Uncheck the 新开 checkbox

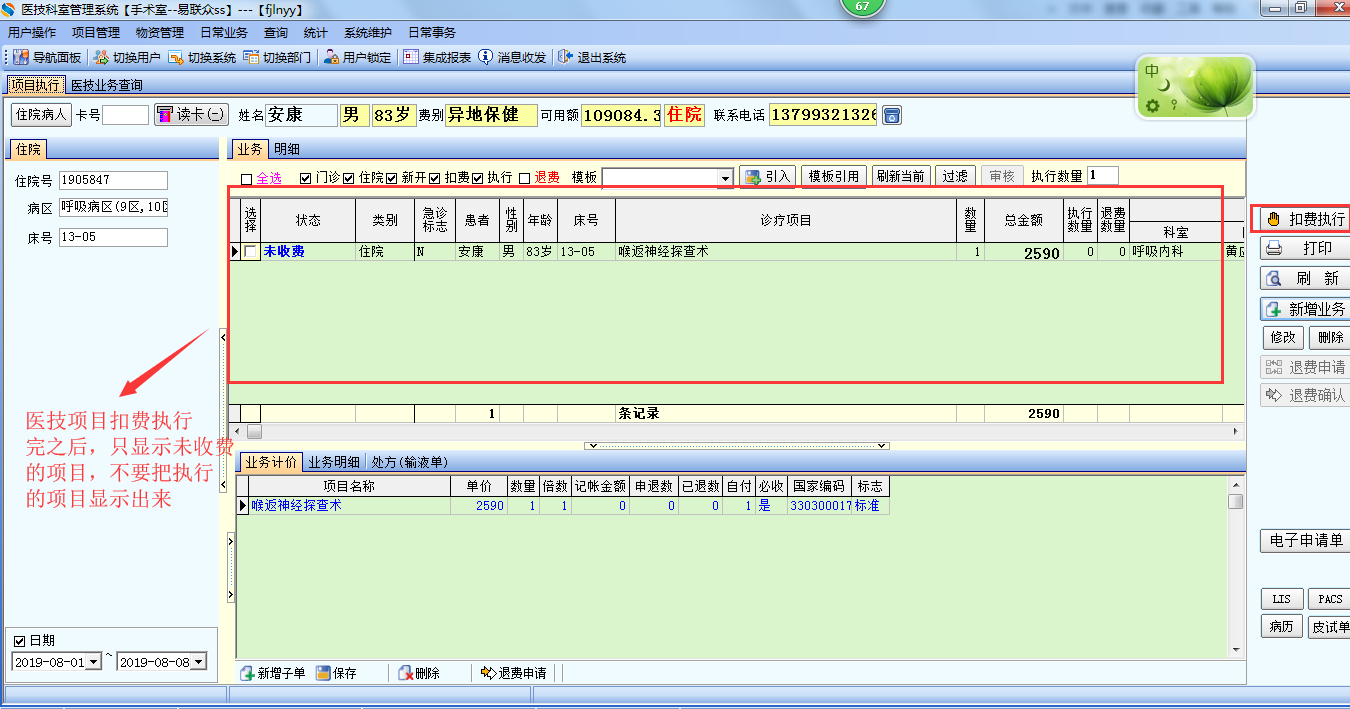point(392,178)
